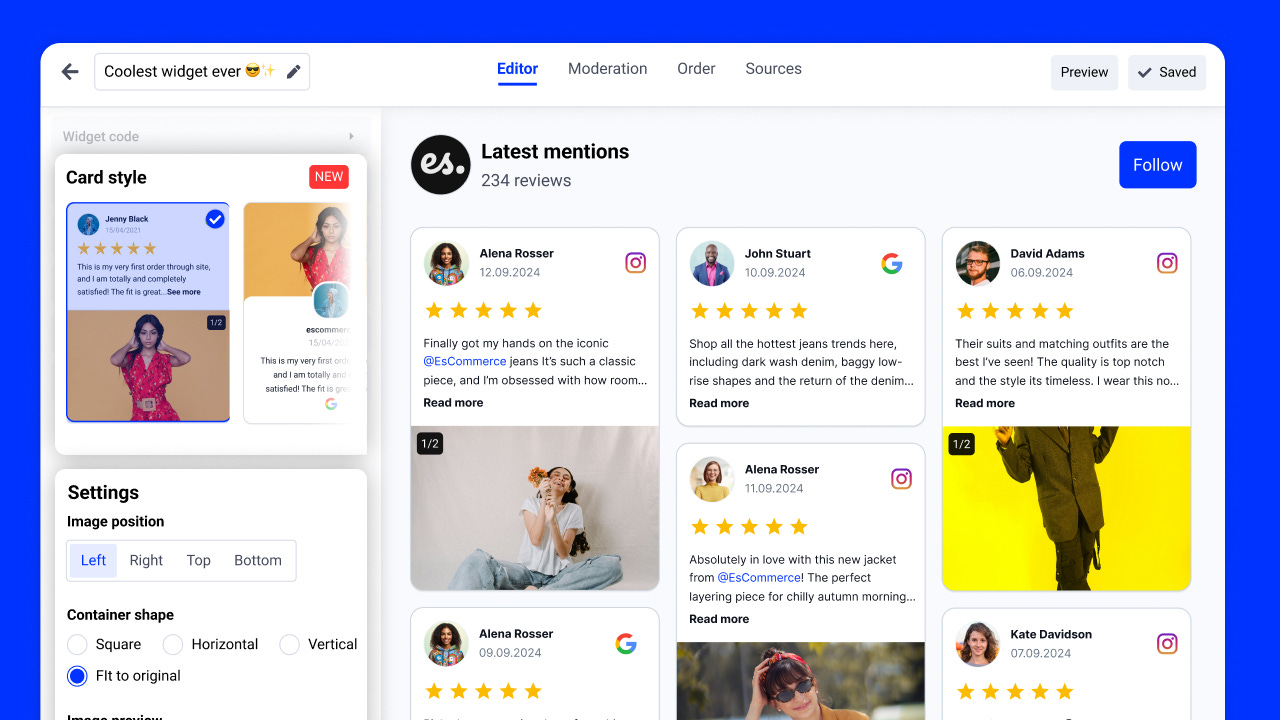Switch to the Editor tab

coord(517,69)
